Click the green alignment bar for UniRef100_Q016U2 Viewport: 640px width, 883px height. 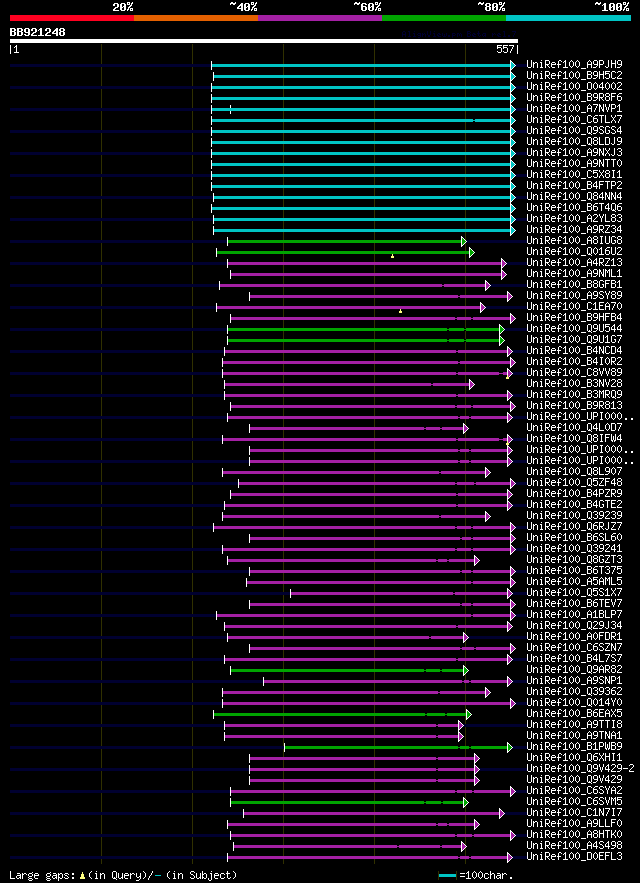345,252
